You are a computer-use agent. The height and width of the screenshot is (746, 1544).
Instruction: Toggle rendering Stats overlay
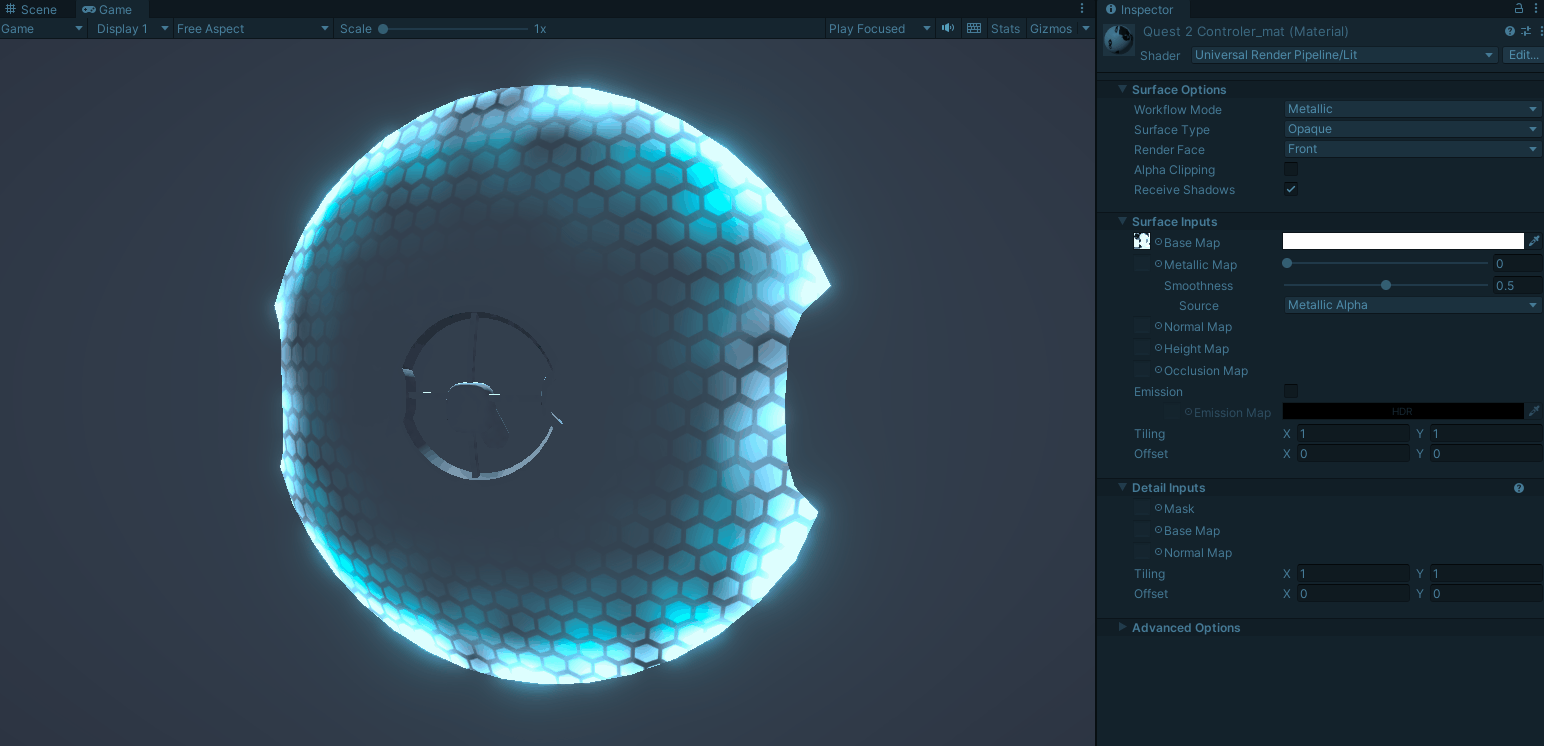[1005, 28]
